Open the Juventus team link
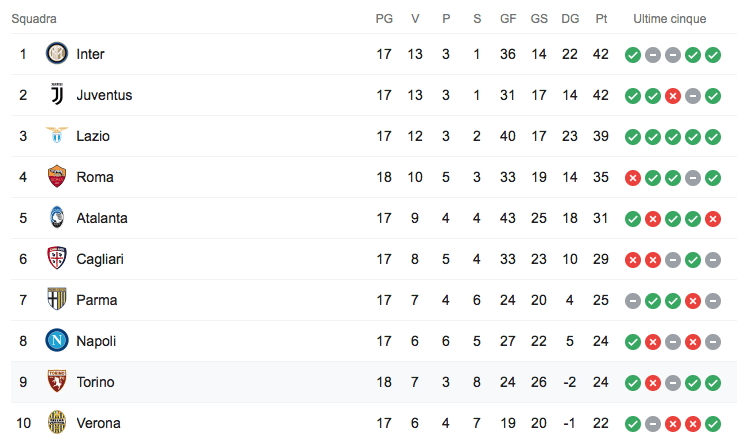This screenshot has width=737, height=441. point(104,95)
